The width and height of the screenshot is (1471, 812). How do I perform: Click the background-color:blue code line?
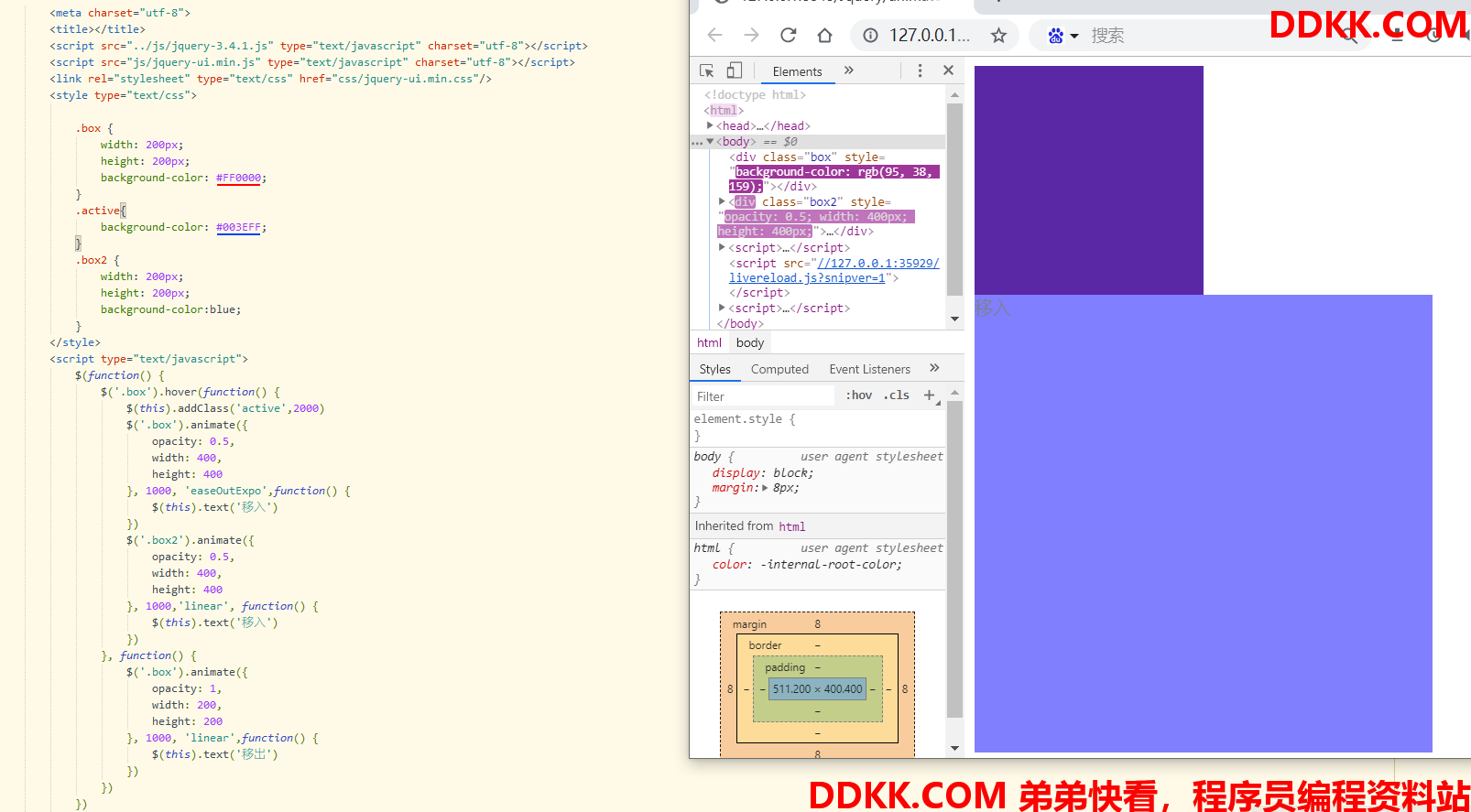tap(171, 309)
